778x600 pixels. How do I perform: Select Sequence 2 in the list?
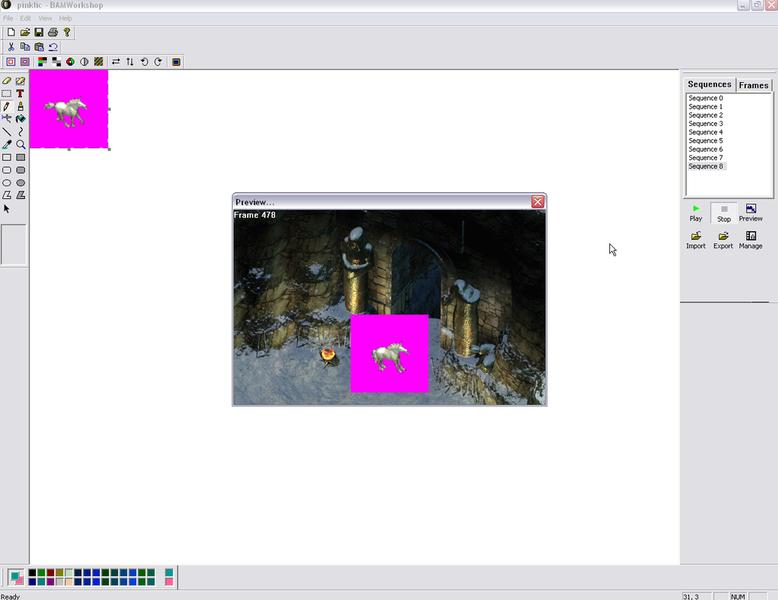(x=706, y=115)
